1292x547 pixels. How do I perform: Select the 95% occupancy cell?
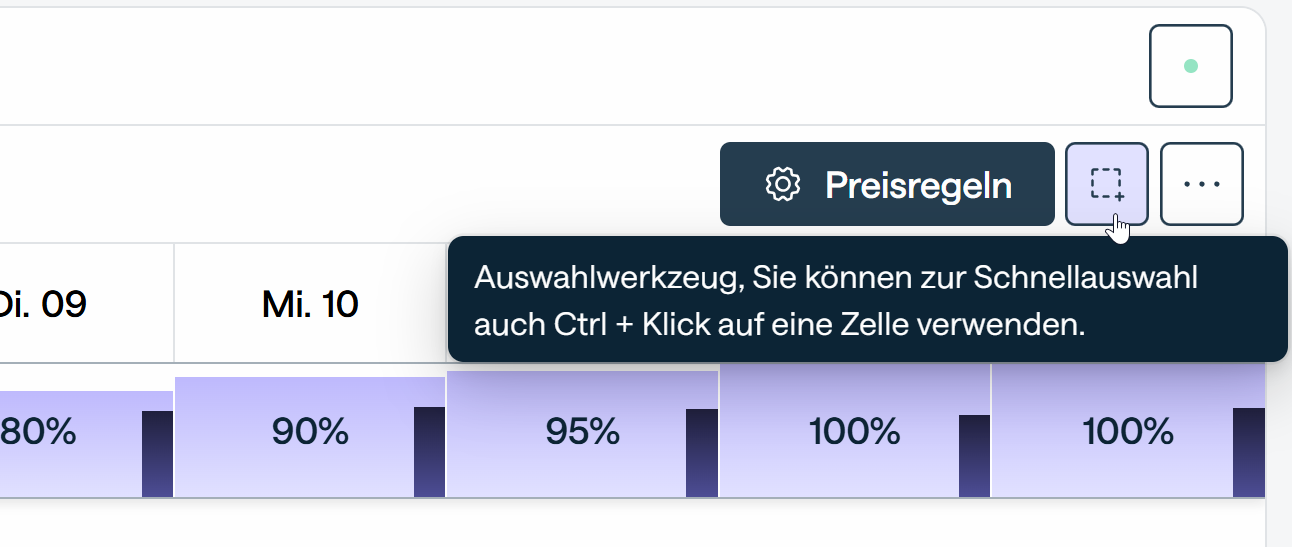(x=582, y=432)
